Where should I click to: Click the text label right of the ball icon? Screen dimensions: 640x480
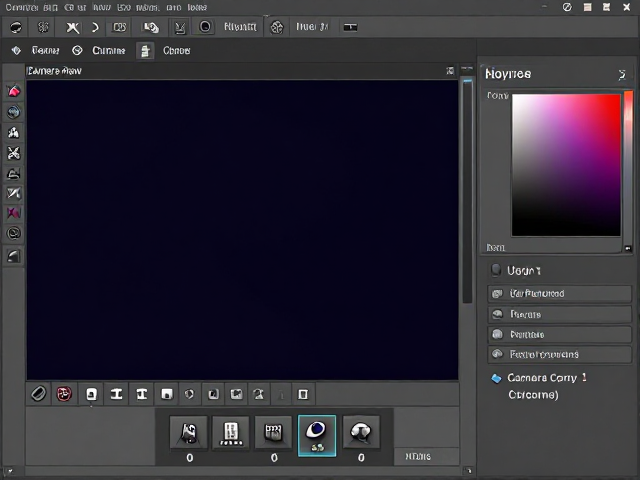pyautogui.click(x=312, y=27)
